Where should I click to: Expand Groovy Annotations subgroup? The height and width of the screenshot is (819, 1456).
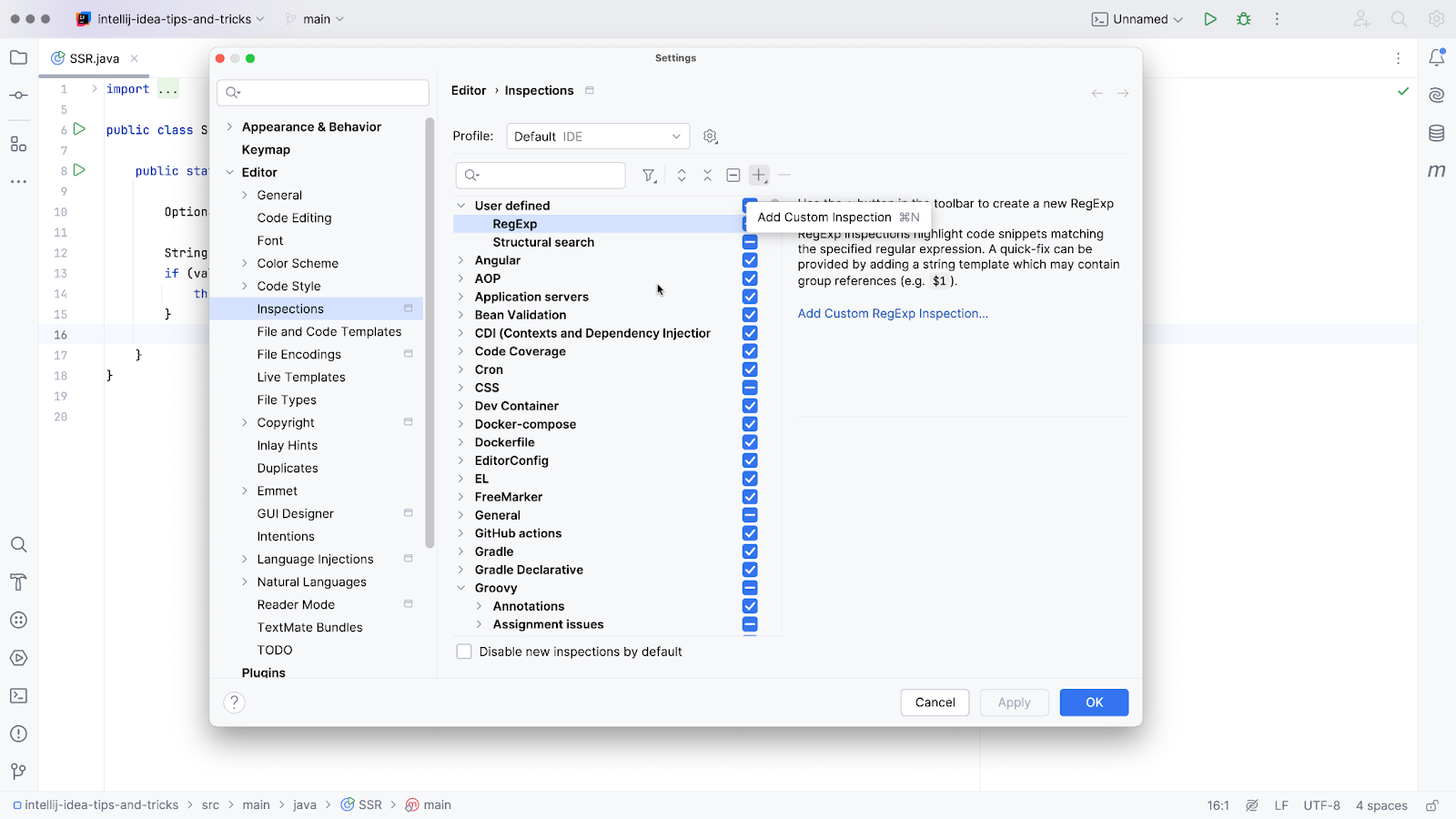click(x=480, y=606)
